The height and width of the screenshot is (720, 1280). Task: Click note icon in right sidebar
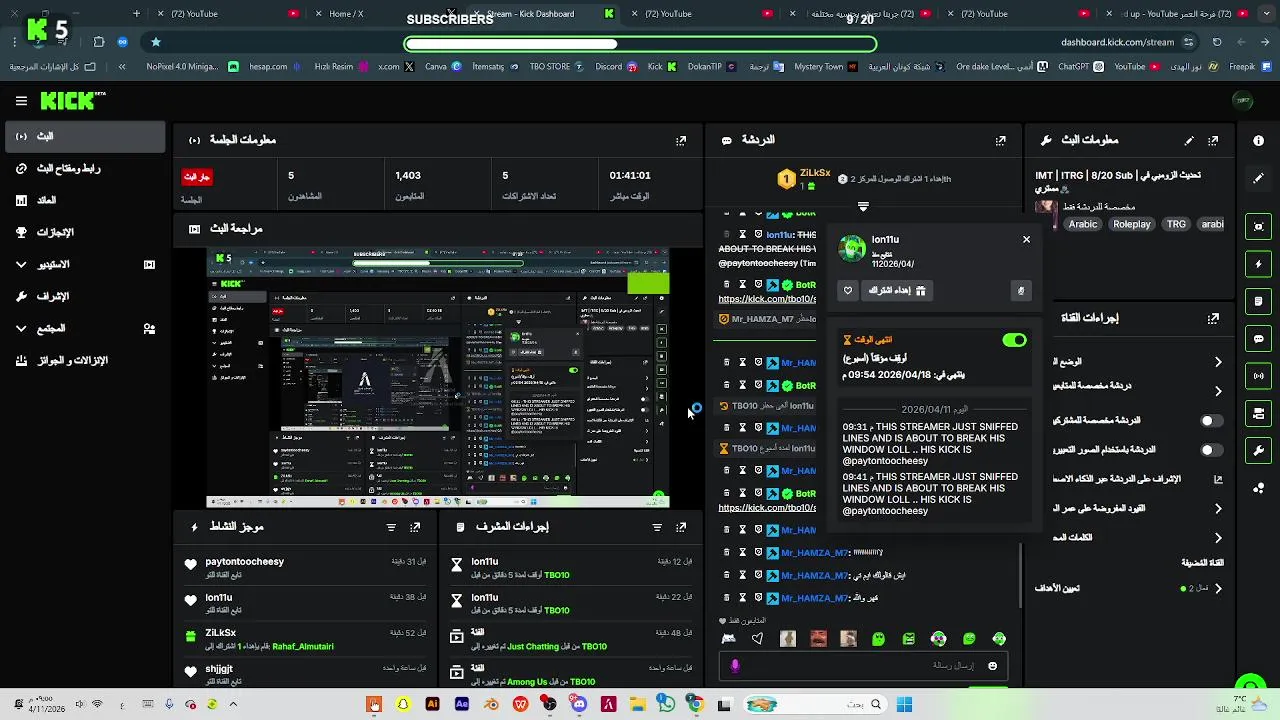pyautogui.click(x=1259, y=301)
